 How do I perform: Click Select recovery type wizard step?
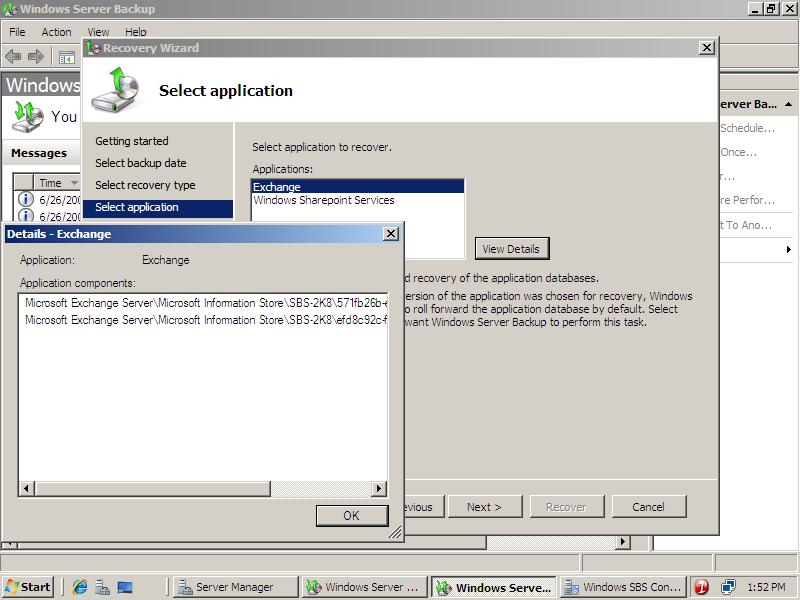click(x=145, y=185)
